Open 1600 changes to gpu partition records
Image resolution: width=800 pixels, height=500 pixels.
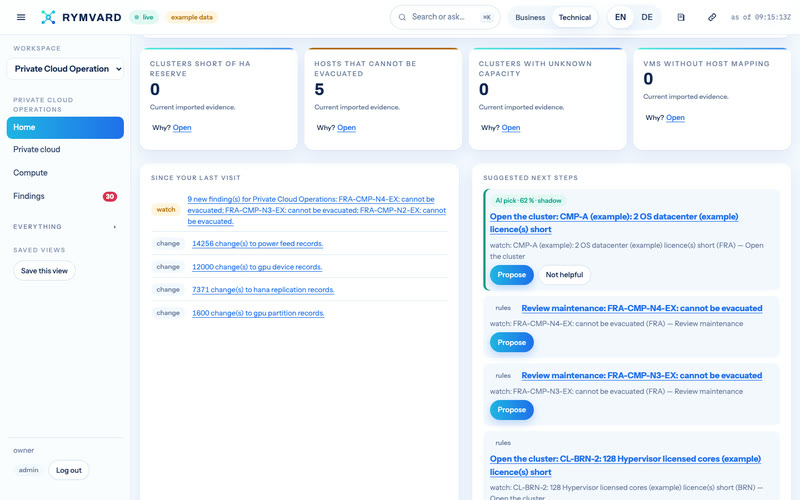(258, 313)
